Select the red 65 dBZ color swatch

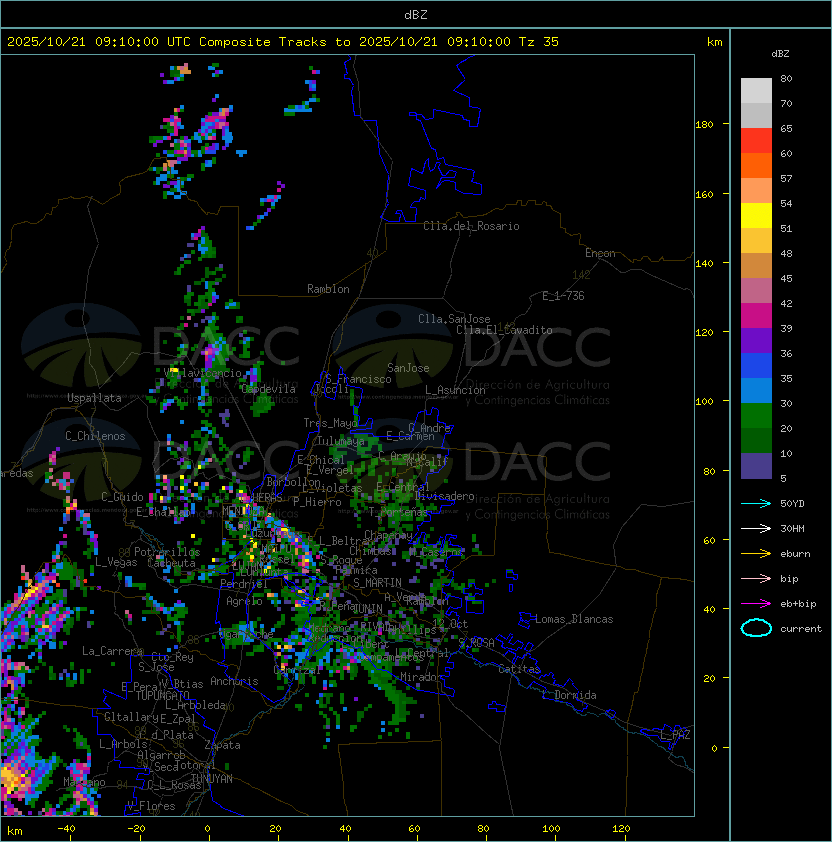tap(756, 141)
